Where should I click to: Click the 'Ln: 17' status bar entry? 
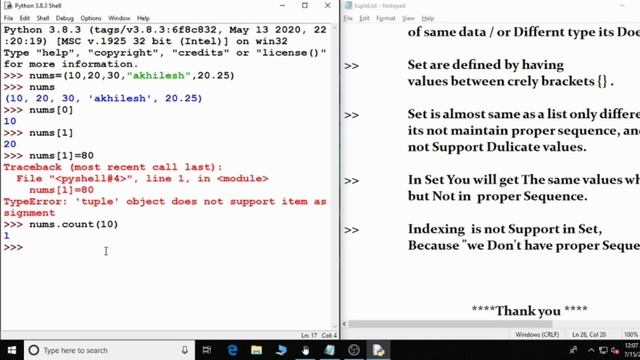tap(309, 335)
